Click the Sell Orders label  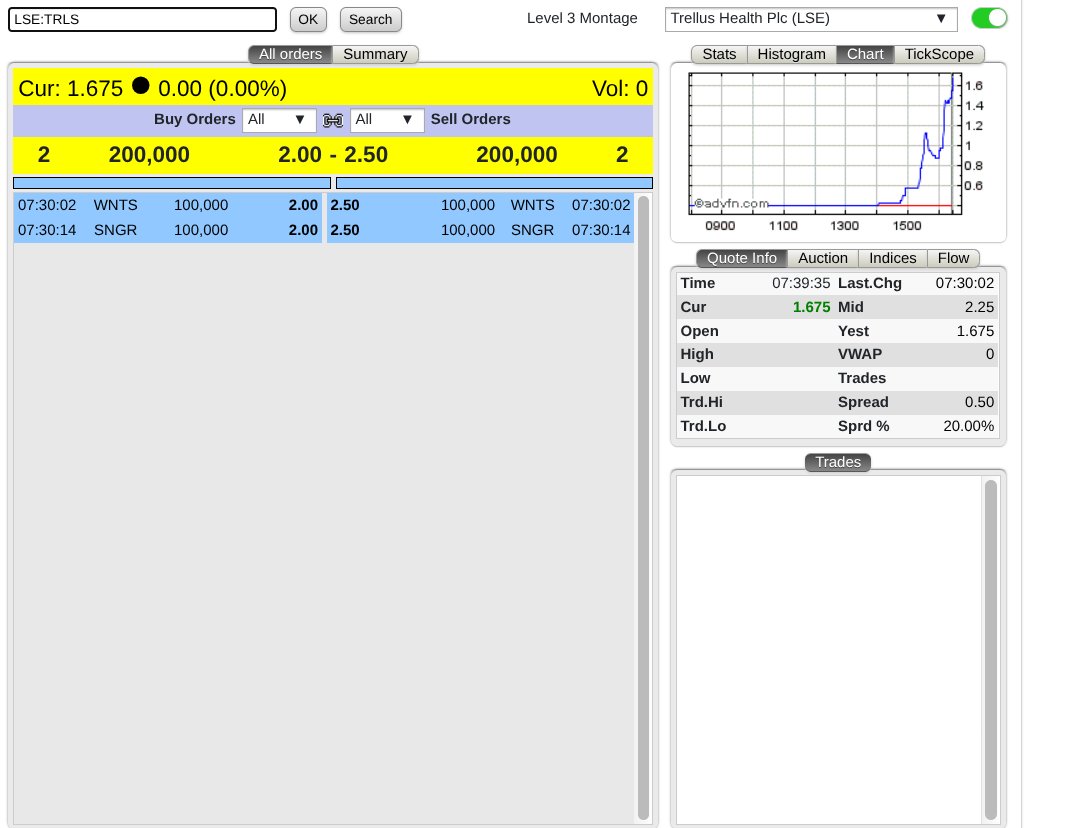coord(470,119)
